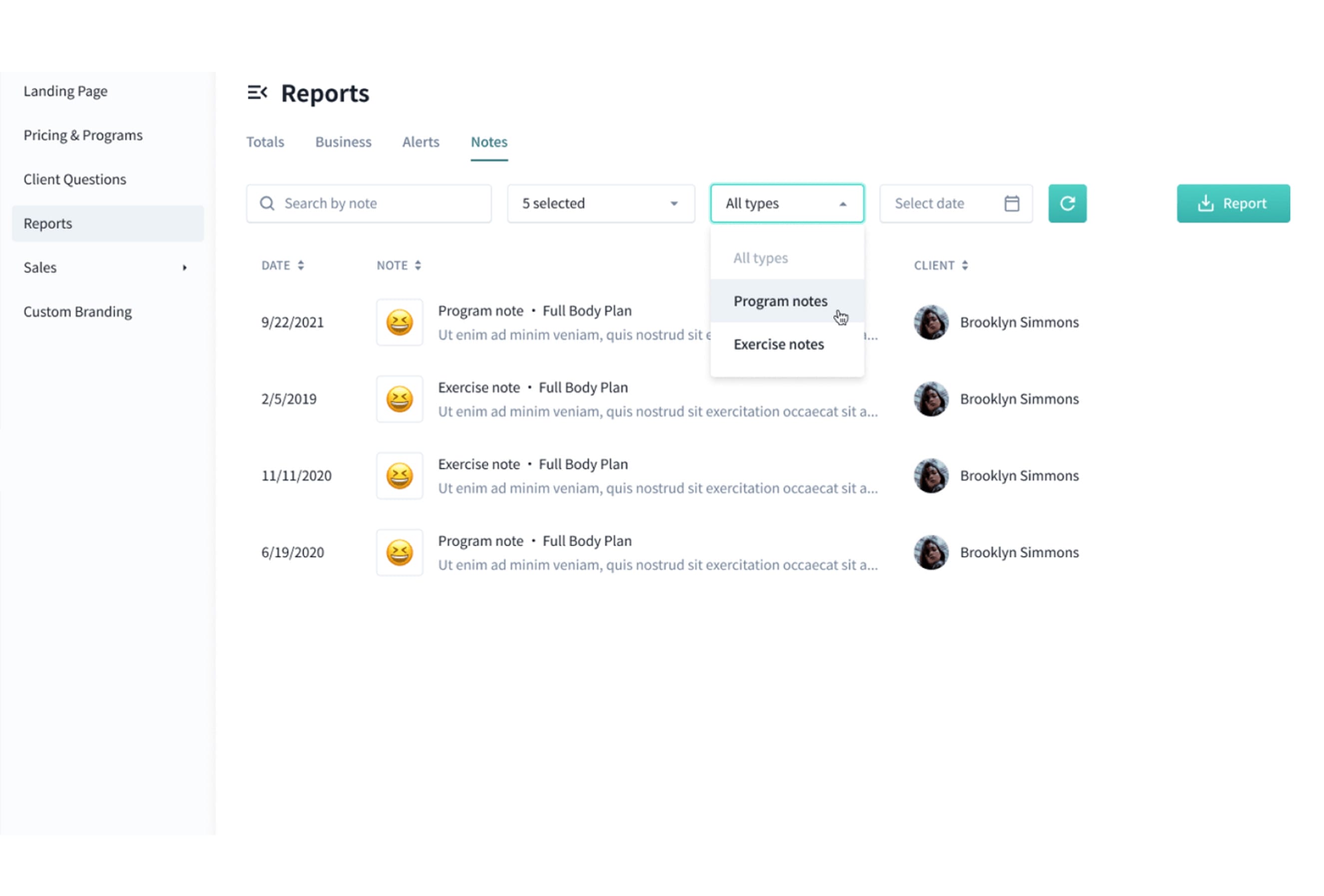This screenshot has height=896, width=1324.
Task: Open Program note dated 9/22/2021
Action: pyautogui.click(x=534, y=311)
